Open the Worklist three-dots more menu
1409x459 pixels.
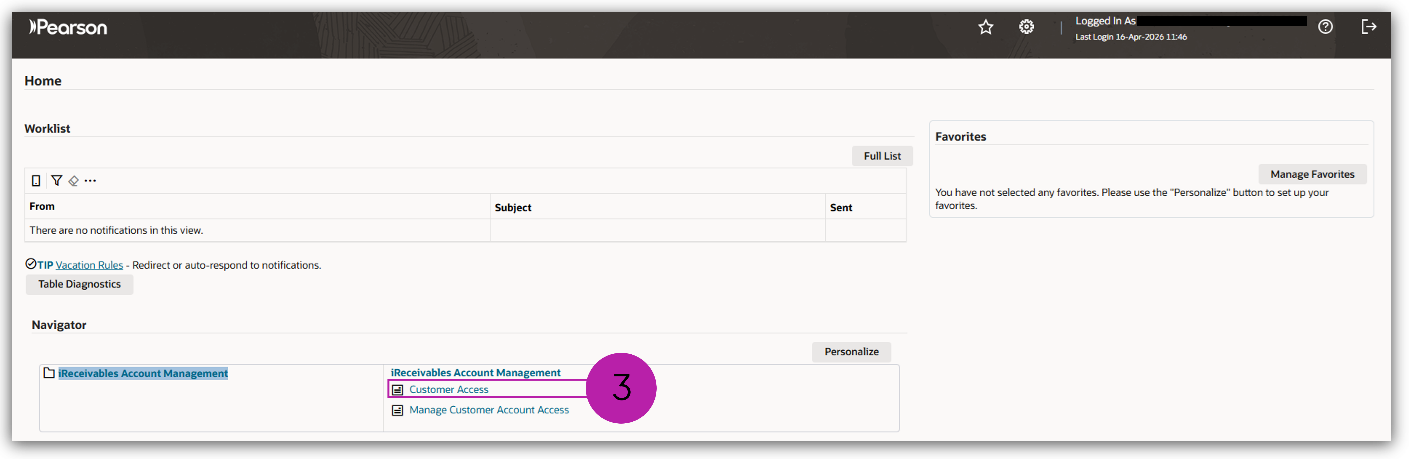90,181
